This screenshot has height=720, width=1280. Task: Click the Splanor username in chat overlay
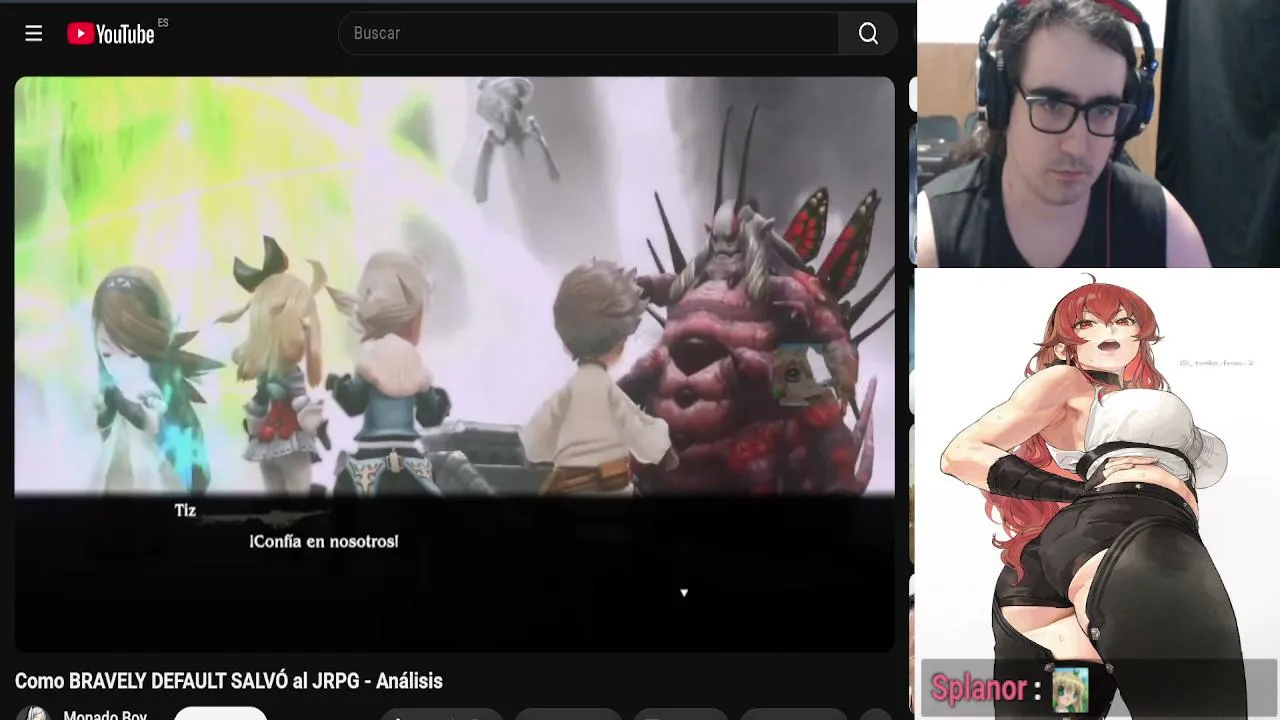click(x=978, y=689)
